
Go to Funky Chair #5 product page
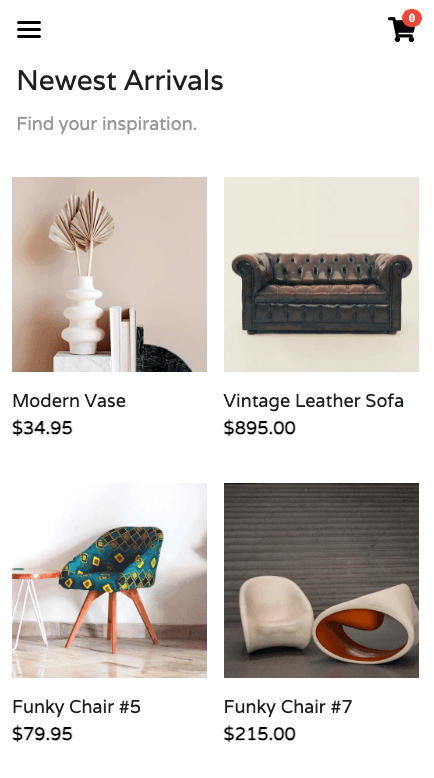pos(76,707)
